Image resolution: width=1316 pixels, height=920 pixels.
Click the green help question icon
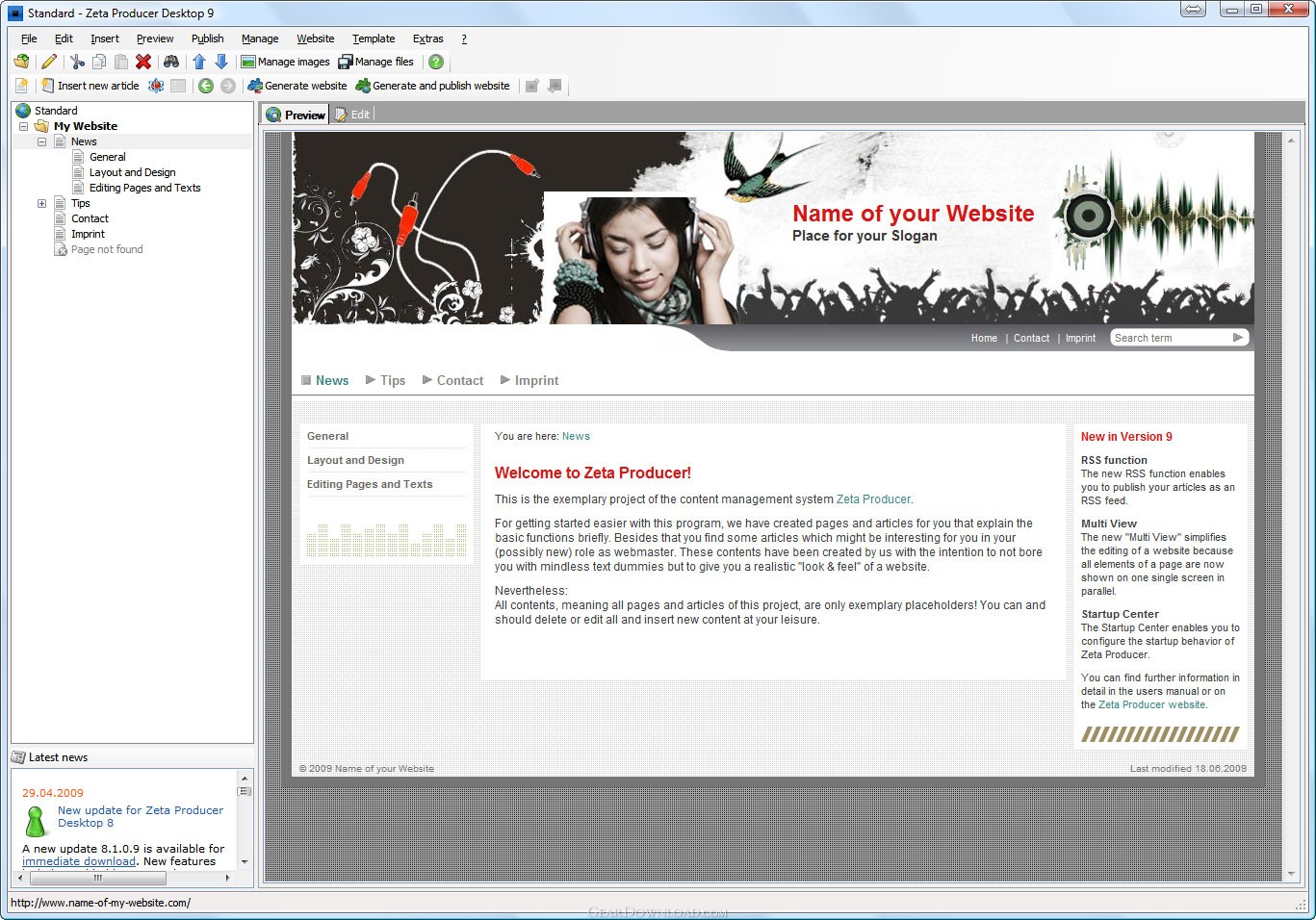click(436, 62)
